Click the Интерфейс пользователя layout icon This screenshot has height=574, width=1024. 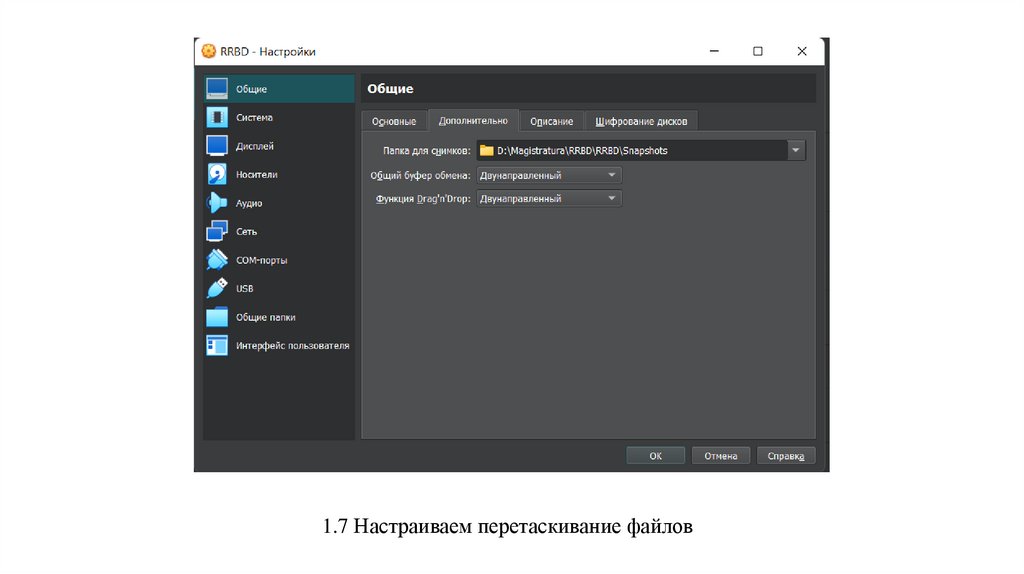(217, 345)
